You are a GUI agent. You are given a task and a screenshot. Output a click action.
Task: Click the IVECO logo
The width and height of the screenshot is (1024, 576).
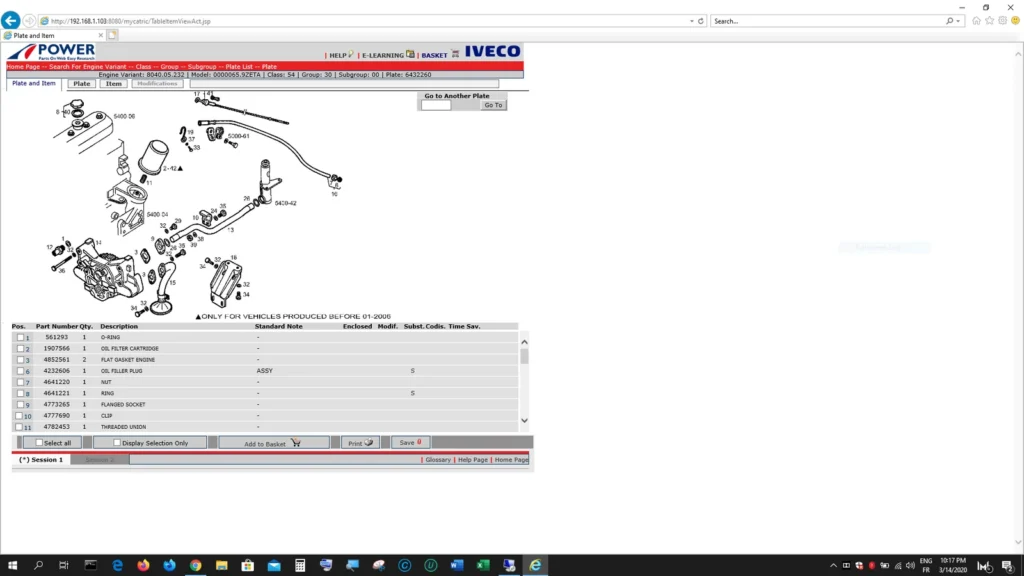click(491, 53)
